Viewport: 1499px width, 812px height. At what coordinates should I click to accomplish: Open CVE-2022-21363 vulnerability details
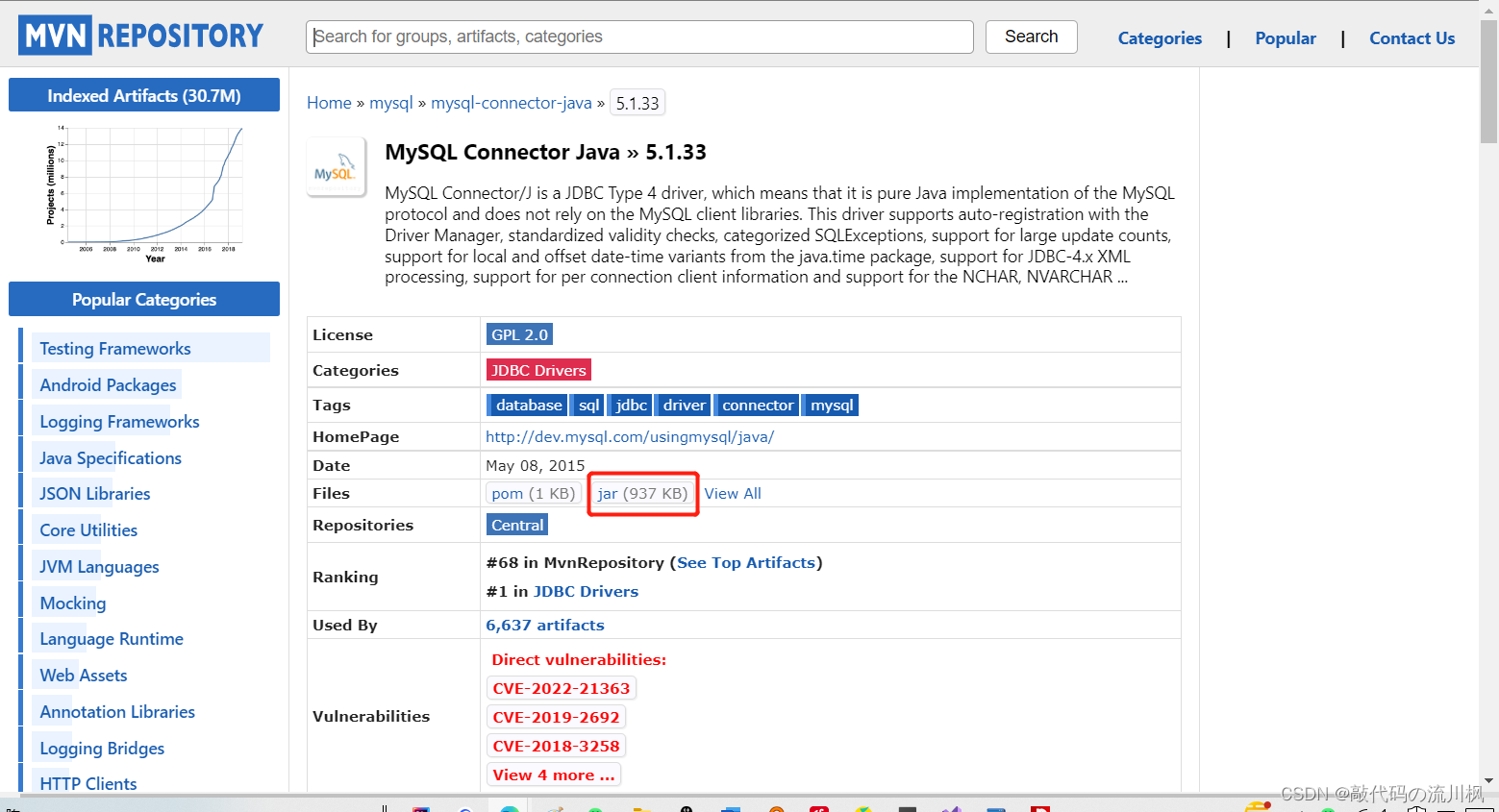coord(562,688)
